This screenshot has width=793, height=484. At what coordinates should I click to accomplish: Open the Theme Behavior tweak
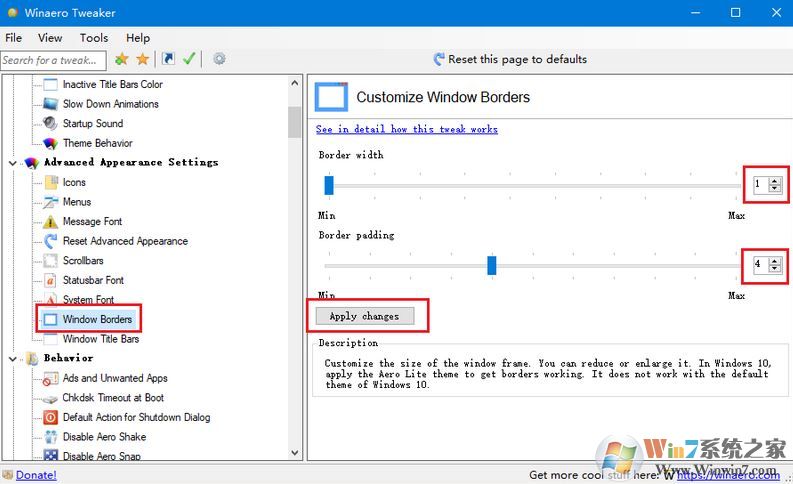coord(97,143)
